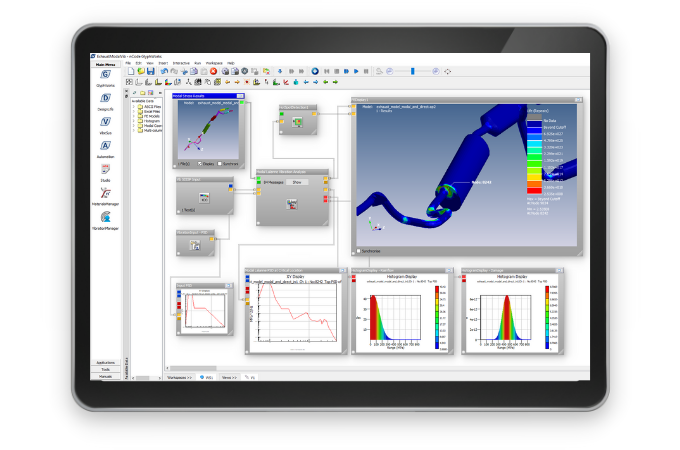Open the Help menu
The width and height of the screenshot is (680, 450).
tap(231, 63)
